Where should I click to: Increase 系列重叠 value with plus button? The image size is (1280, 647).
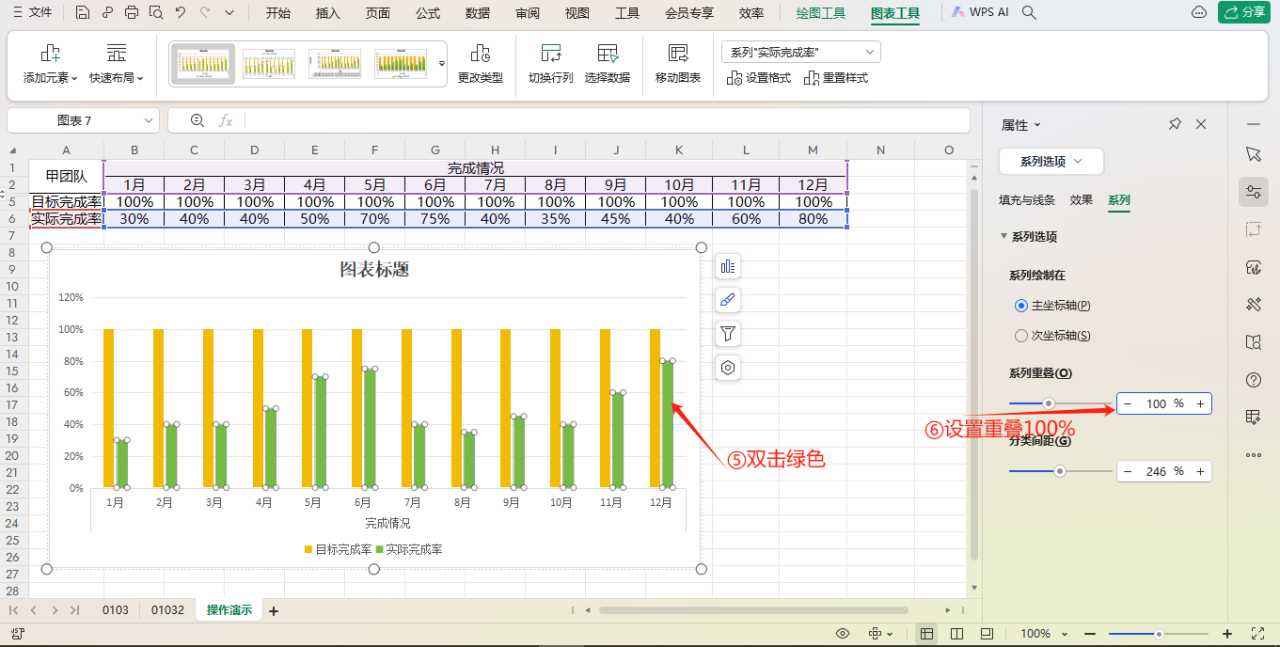[1200, 404]
